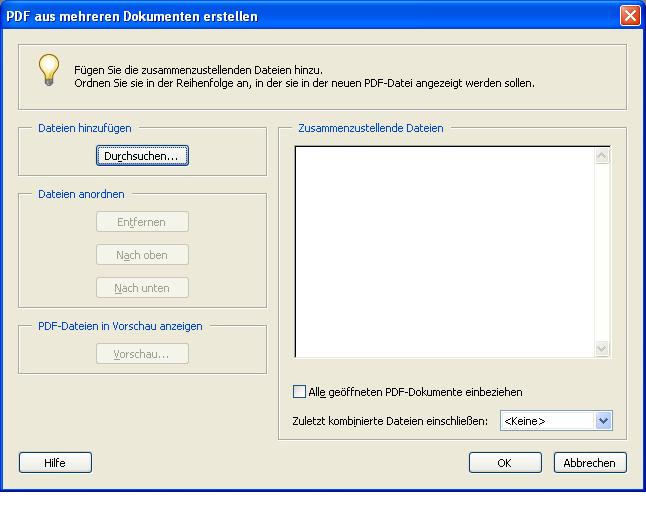Click the Zuletzt kombinierte Dateien einschließen label

pos(390,421)
